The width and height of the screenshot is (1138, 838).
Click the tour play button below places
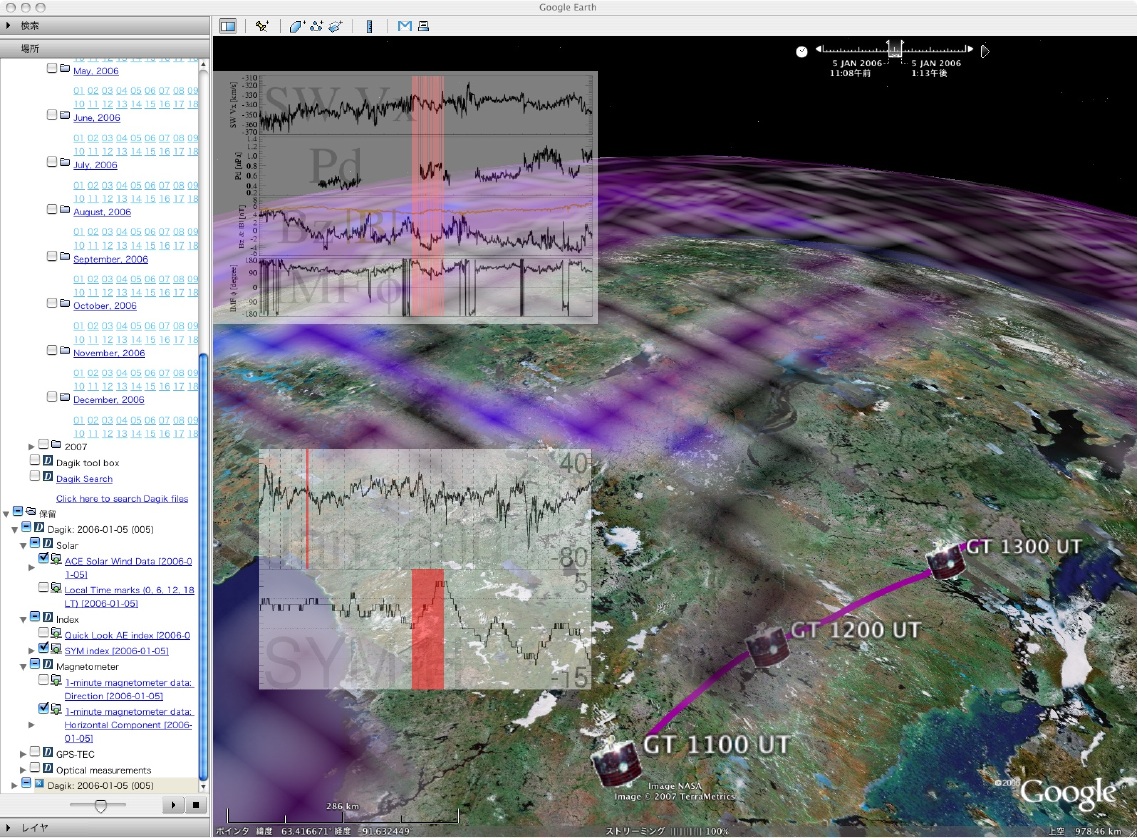(x=173, y=805)
